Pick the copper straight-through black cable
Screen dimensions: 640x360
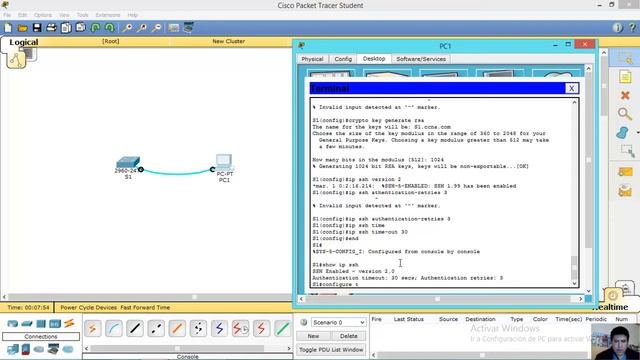click(135, 329)
